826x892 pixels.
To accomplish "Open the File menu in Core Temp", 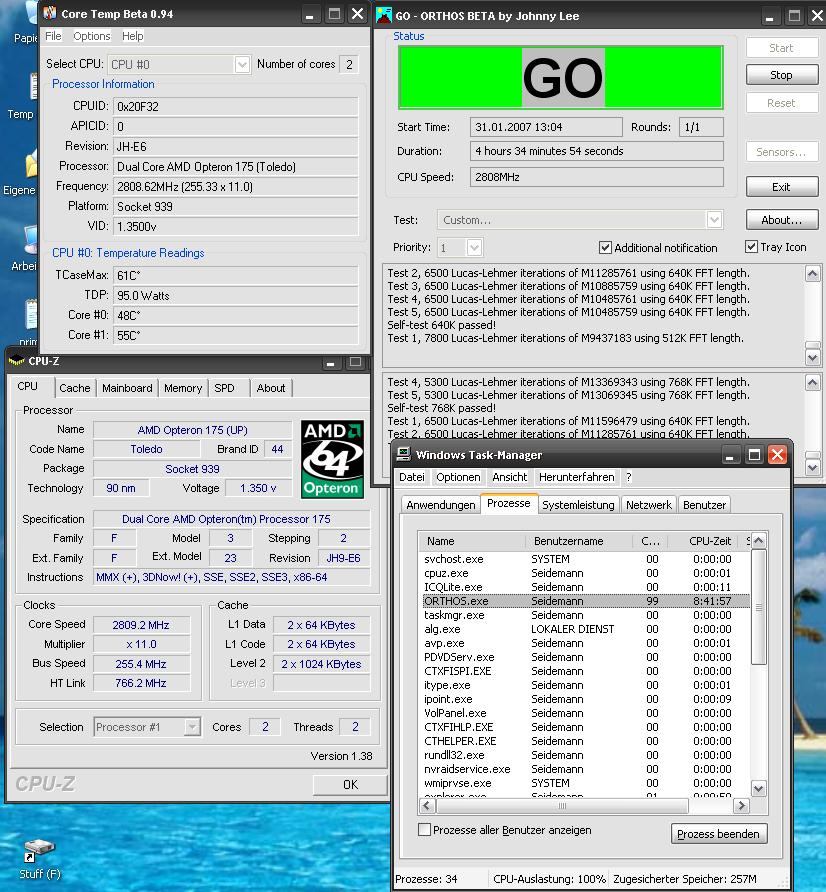I will click(x=53, y=36).
